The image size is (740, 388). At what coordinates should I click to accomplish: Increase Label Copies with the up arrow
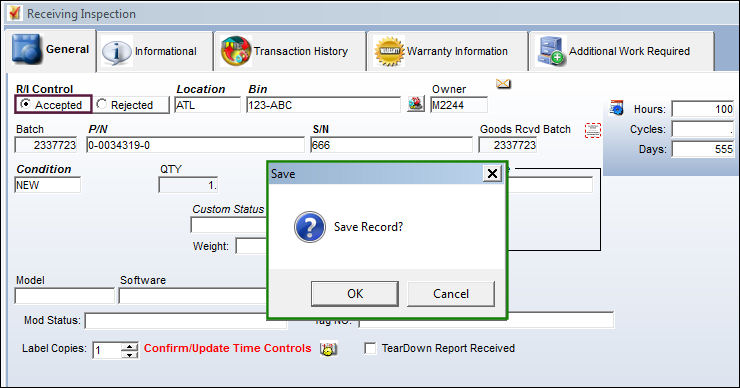coord(129,346)
